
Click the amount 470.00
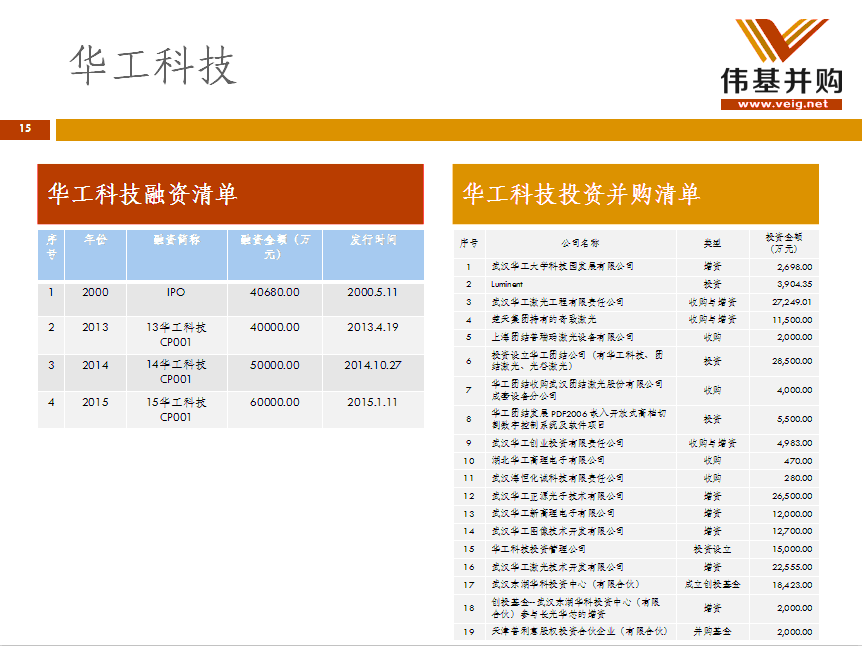[x=798, y=461]
